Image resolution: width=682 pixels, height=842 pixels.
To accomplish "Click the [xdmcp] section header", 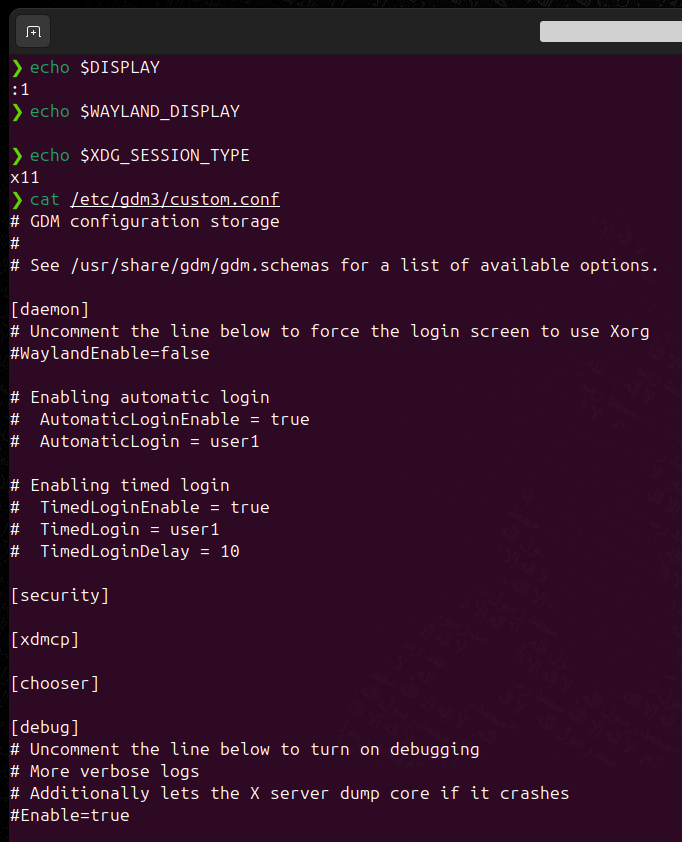I will (45, 639).
